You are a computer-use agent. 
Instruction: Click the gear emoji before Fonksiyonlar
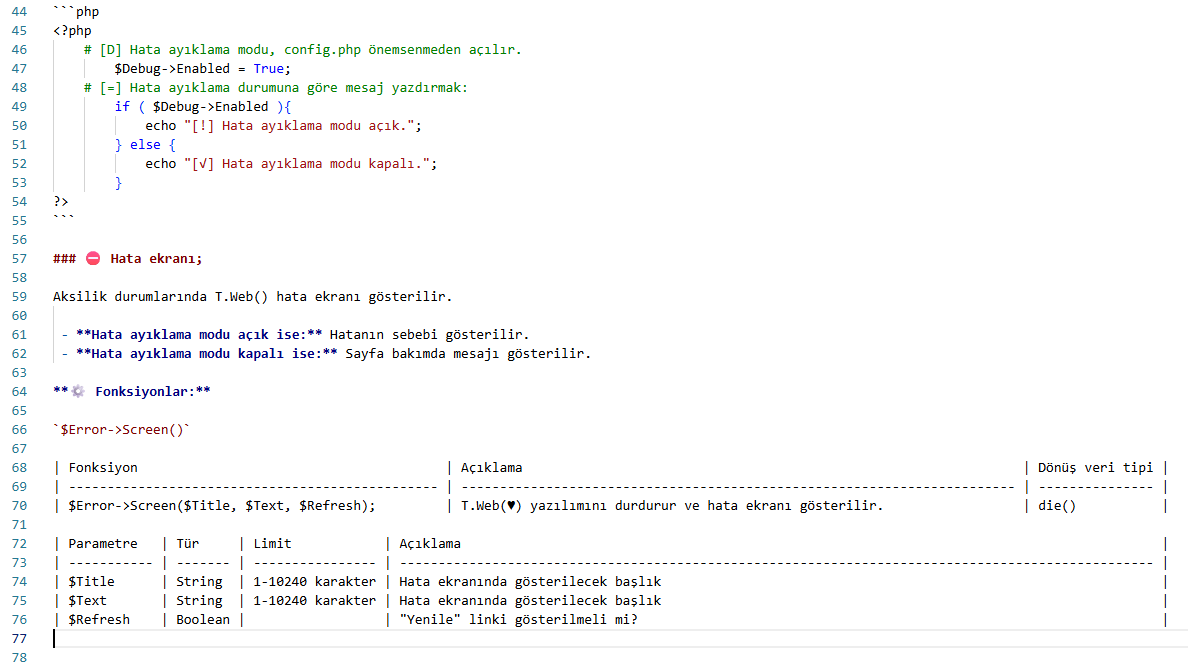(x=78, y=391)
